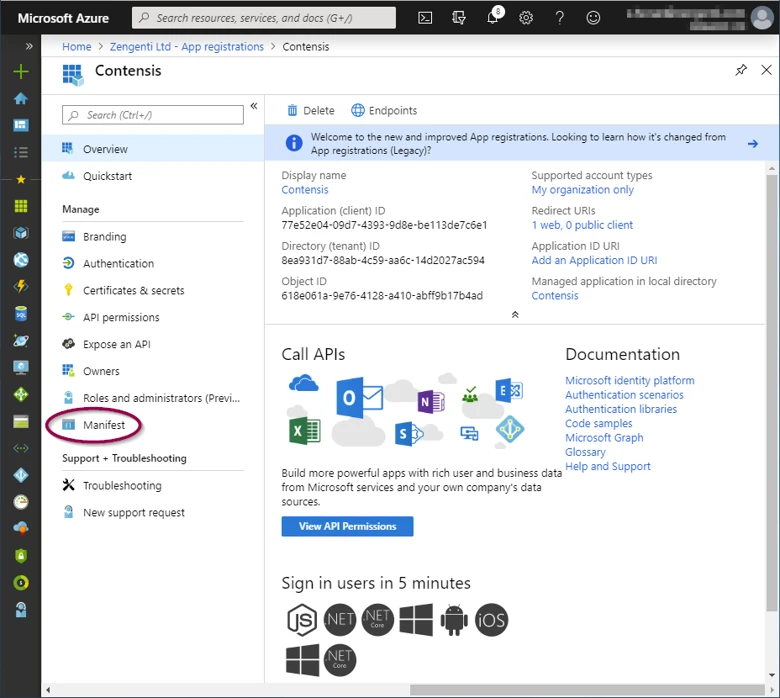Click 1 web, 0 public client link
The width and height of the screenshot is (780, 698).
[582, 225]
